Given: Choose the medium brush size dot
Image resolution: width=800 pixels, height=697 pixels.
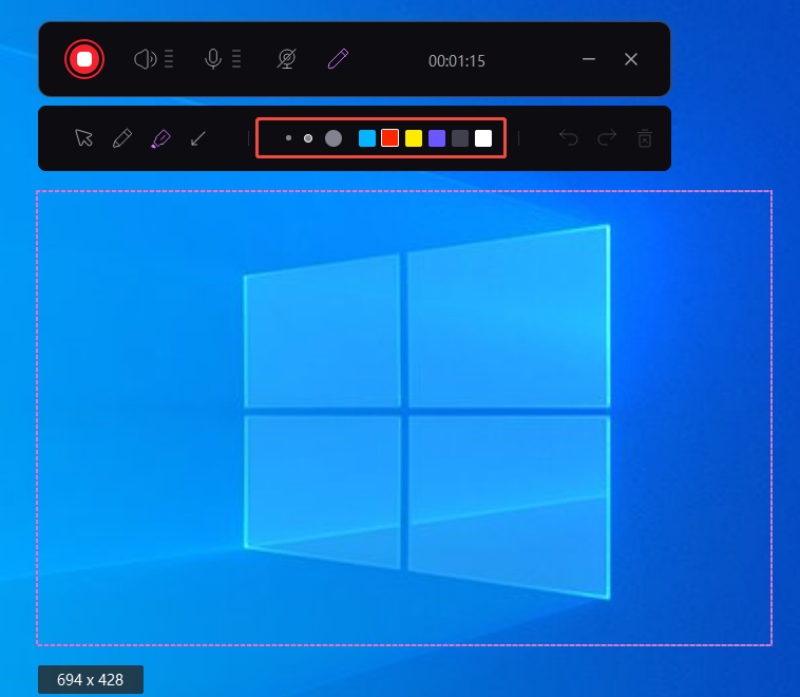Looking at the screenshot, I should pos(308,138).
